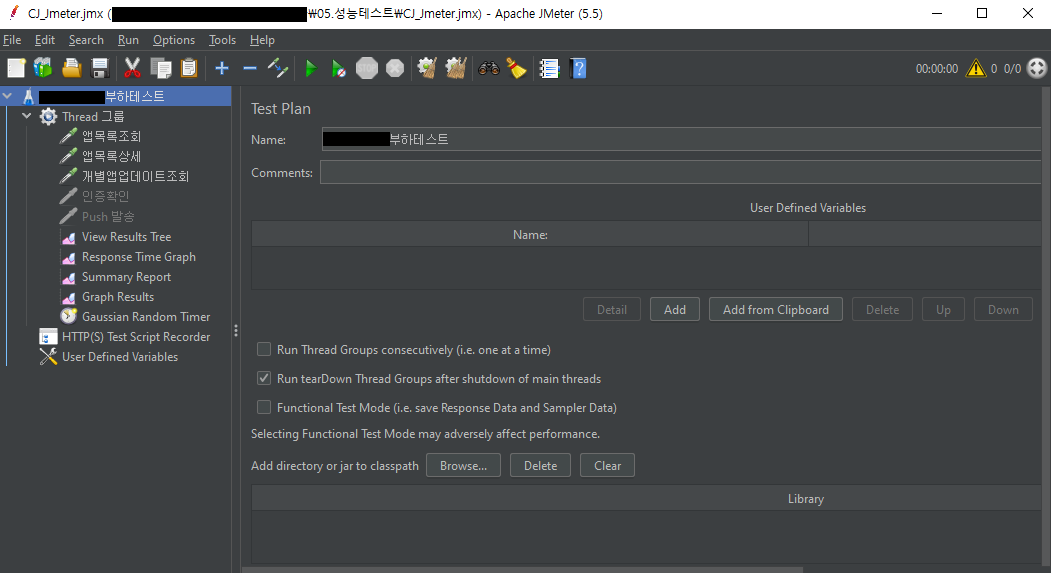Viewport: 1051px width, 573px height.
Task: Start the test with green play icon
Action: (x=311, y=68)
